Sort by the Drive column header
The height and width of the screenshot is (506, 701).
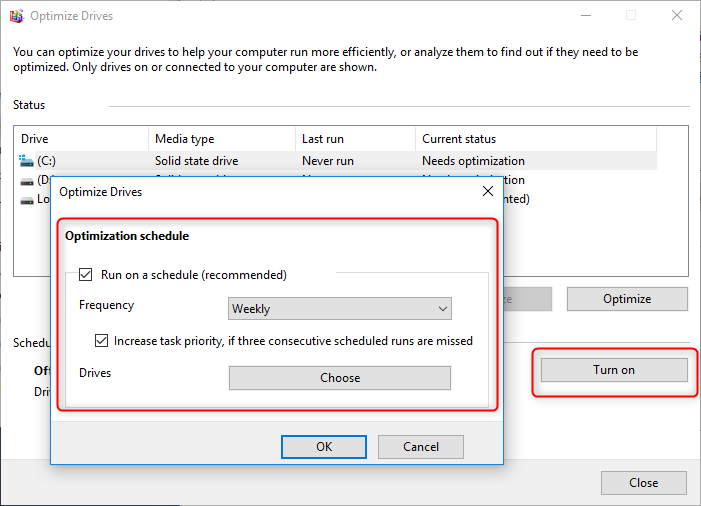(x=81, y=139)
